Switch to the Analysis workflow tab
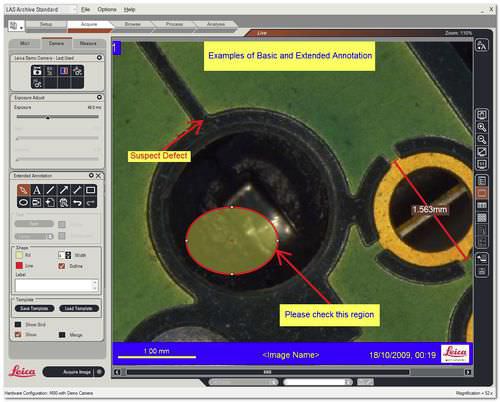This screenshot has width=500, height=402. point(216,24)
